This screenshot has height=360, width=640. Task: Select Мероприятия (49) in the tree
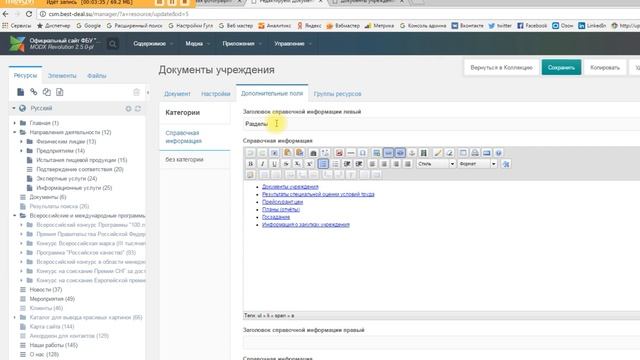52,299
